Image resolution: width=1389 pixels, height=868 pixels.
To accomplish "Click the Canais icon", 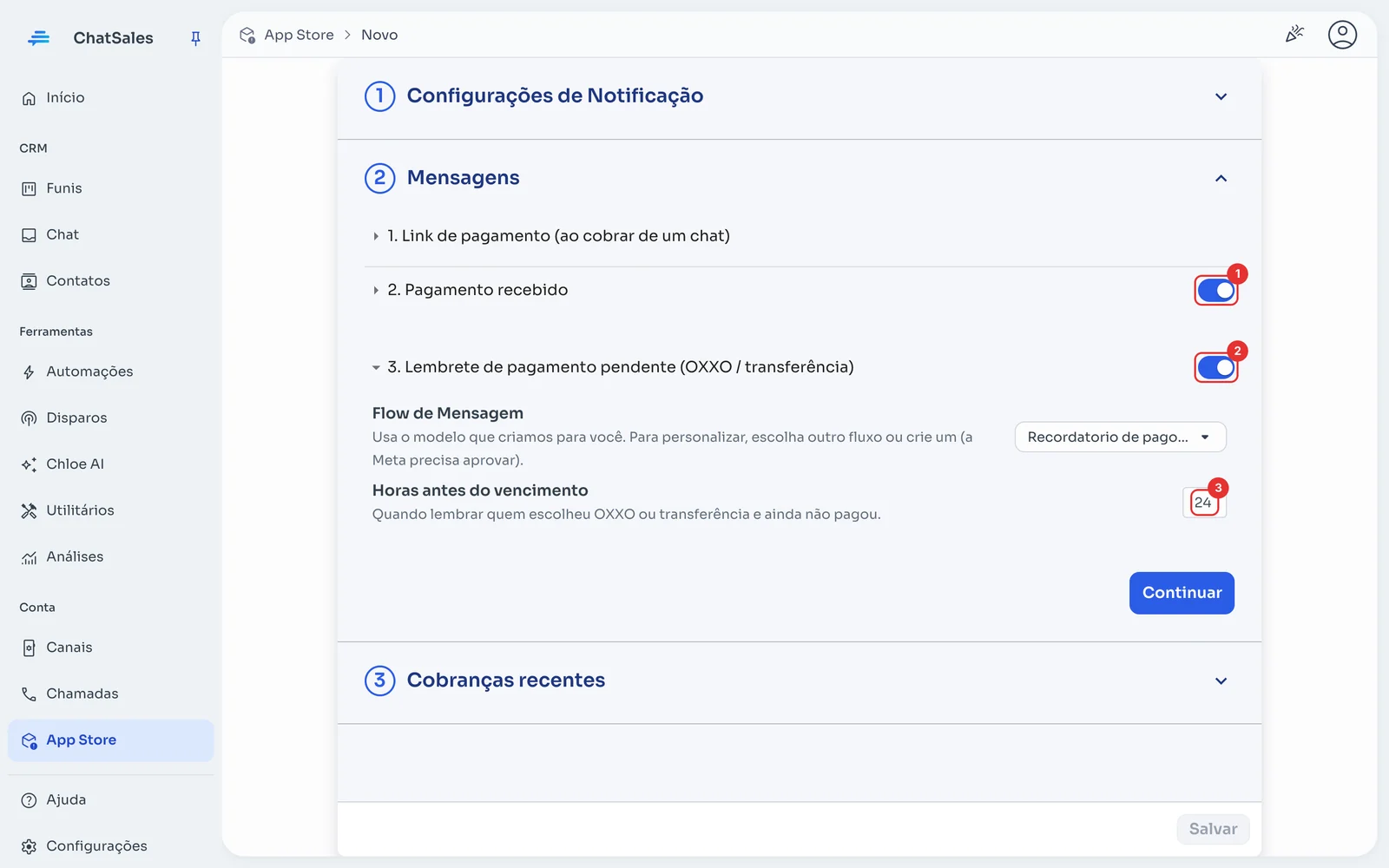I will tap(29, 648).
